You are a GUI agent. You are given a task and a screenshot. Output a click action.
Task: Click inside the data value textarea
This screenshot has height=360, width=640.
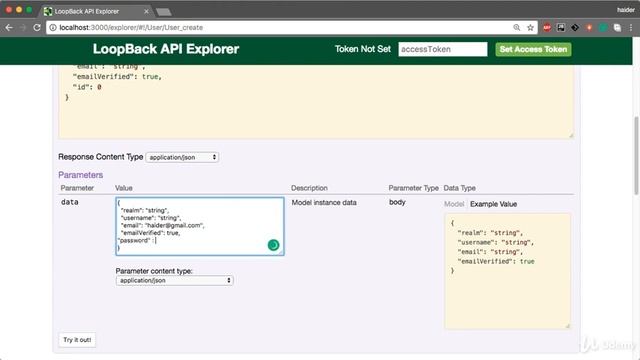tap(200, 227)
